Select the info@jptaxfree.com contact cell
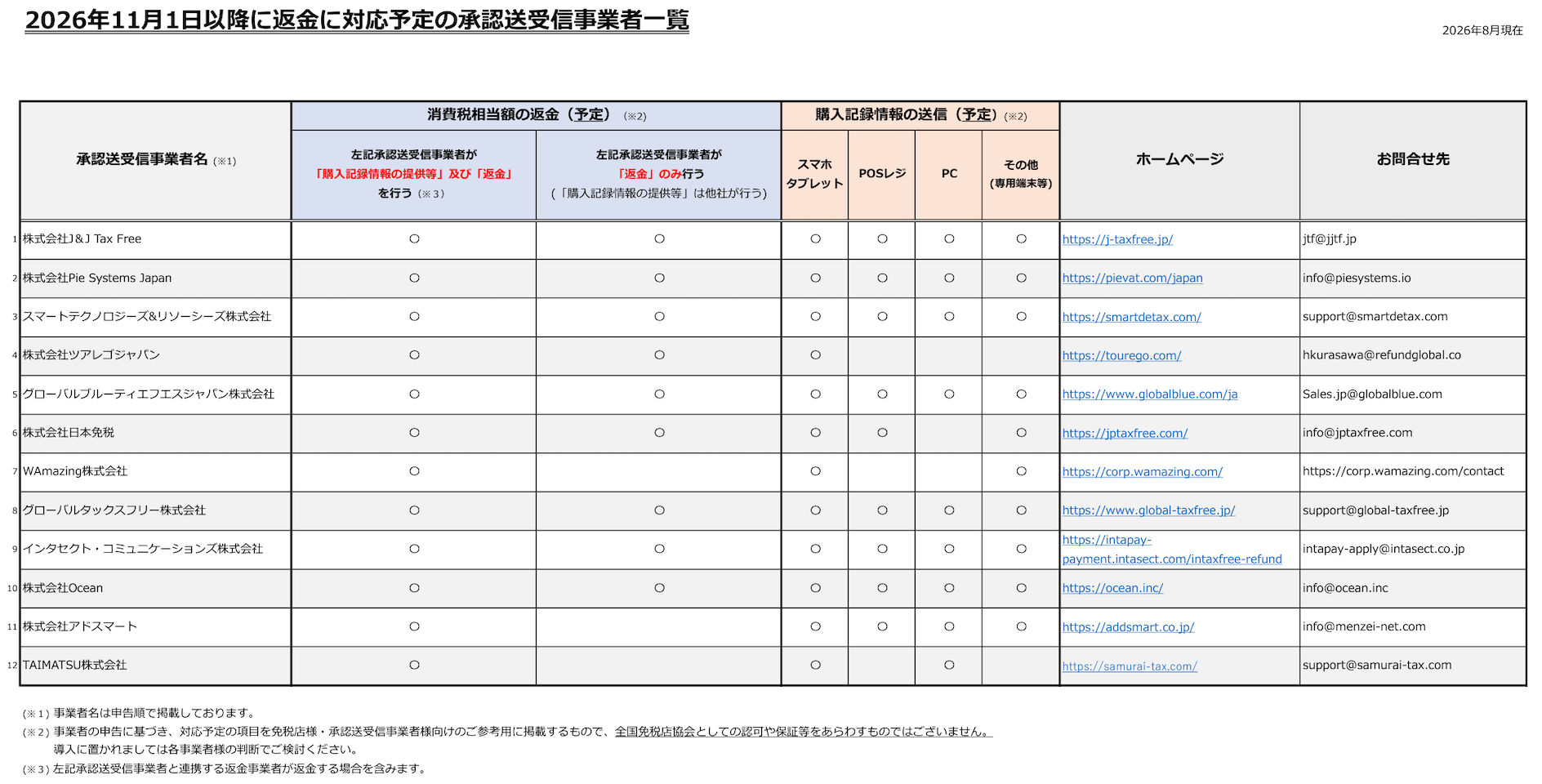Viewport: 1542px width, 784px height. click(x=1413, y=433)
